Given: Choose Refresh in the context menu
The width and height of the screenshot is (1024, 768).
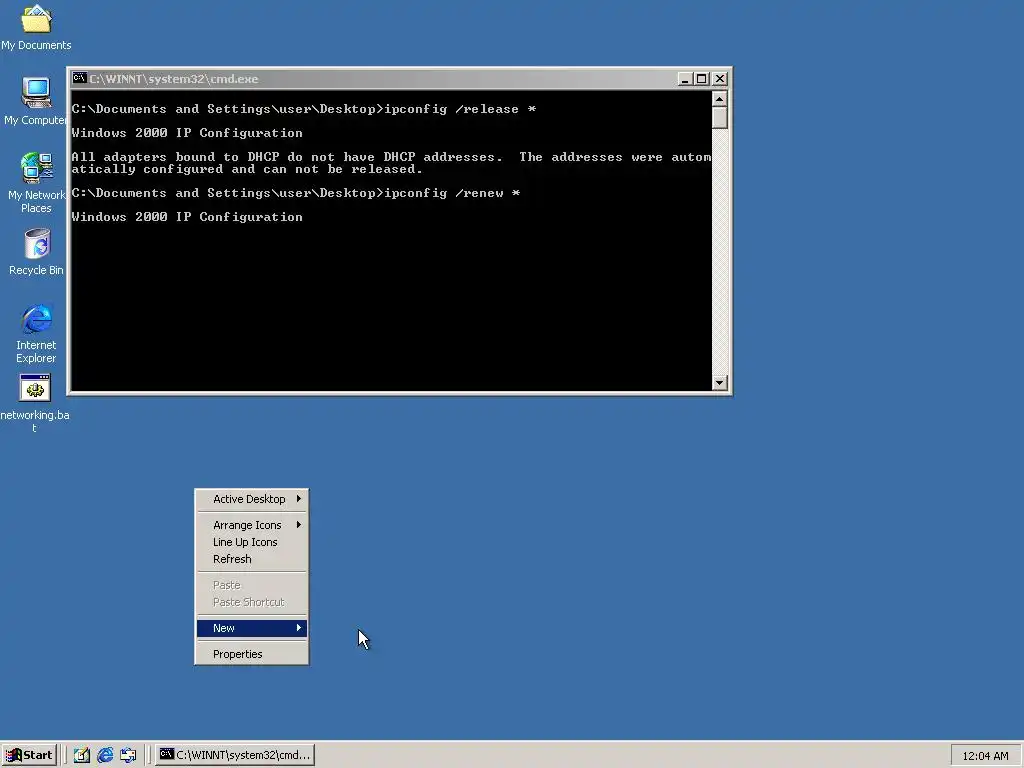Looking at the screenshot, I should (251, 559).
